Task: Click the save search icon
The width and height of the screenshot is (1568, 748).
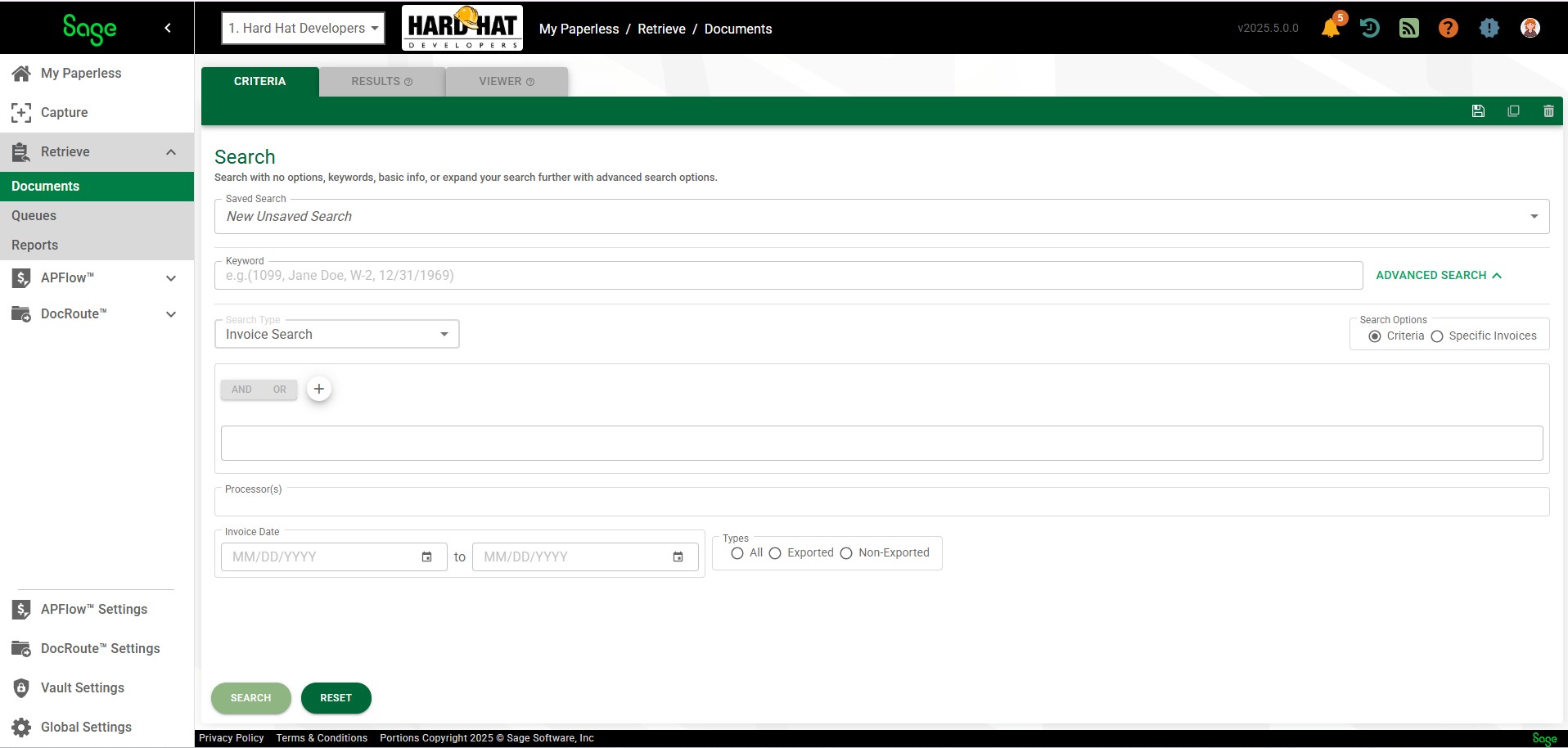Action: (1478, 111)
